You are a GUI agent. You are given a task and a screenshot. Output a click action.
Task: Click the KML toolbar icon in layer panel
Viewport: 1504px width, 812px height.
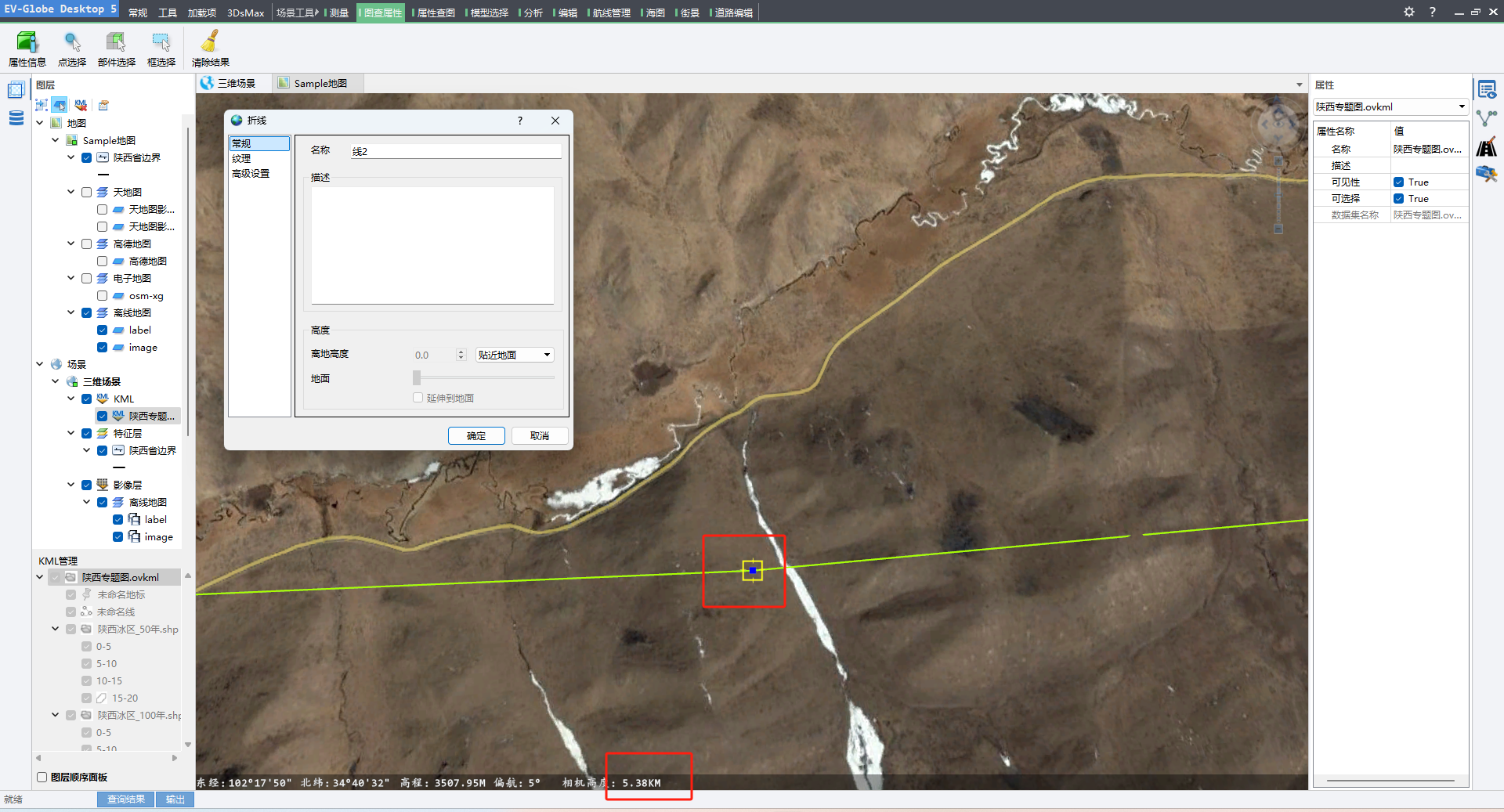(x=81, y=105)
